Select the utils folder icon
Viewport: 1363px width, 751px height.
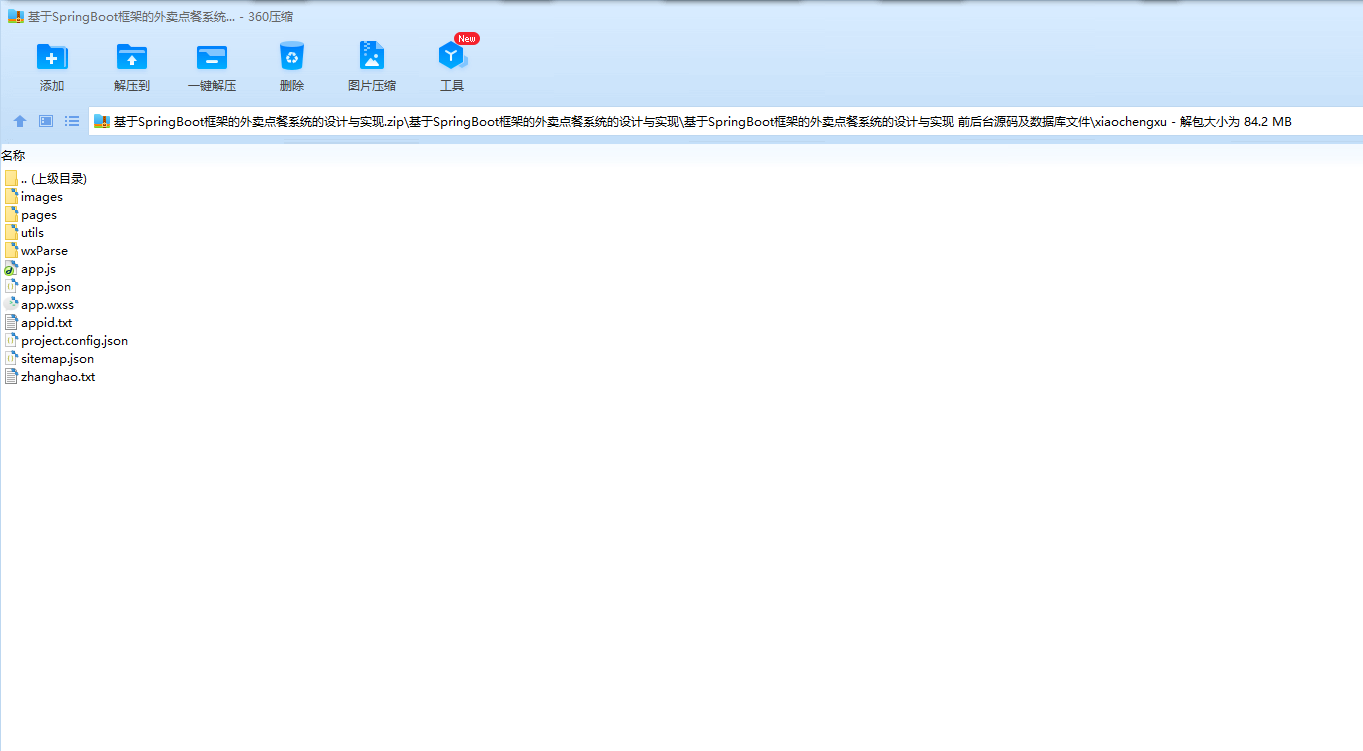tap(11, 232)
